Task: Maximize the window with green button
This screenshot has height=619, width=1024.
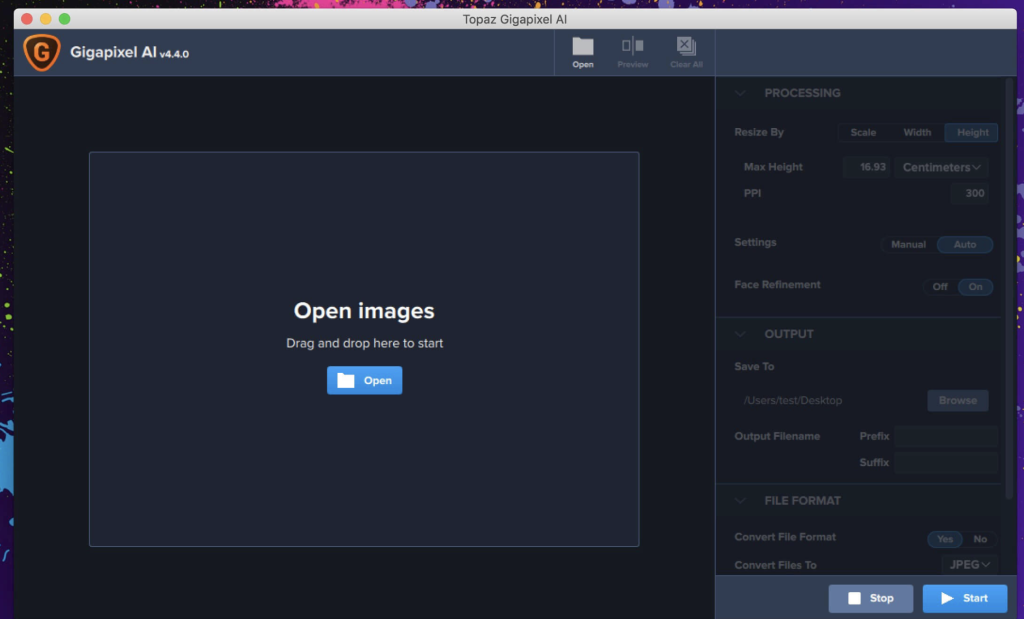Action: 65,19
